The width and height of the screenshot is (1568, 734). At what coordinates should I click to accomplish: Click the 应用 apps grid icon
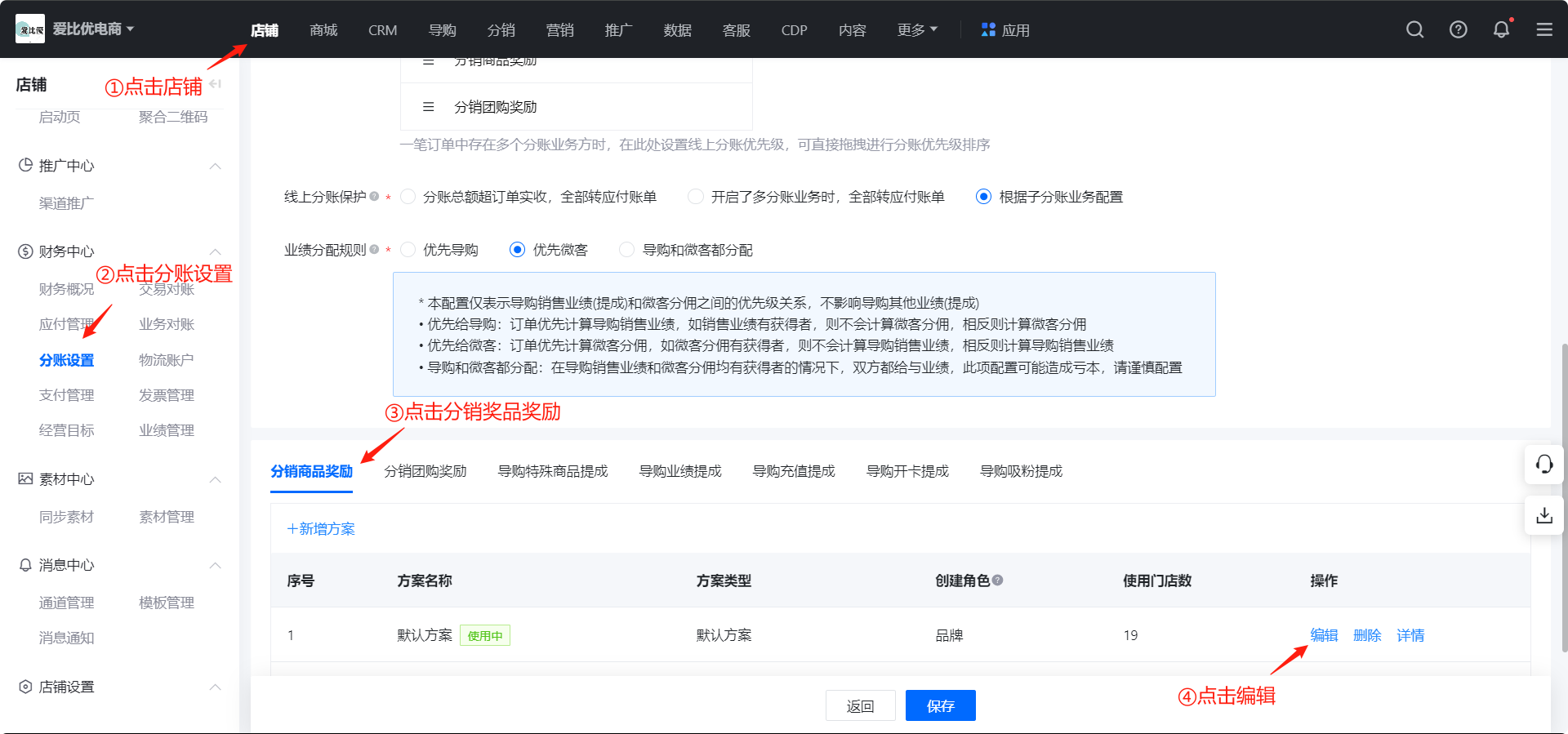[988, 29]
